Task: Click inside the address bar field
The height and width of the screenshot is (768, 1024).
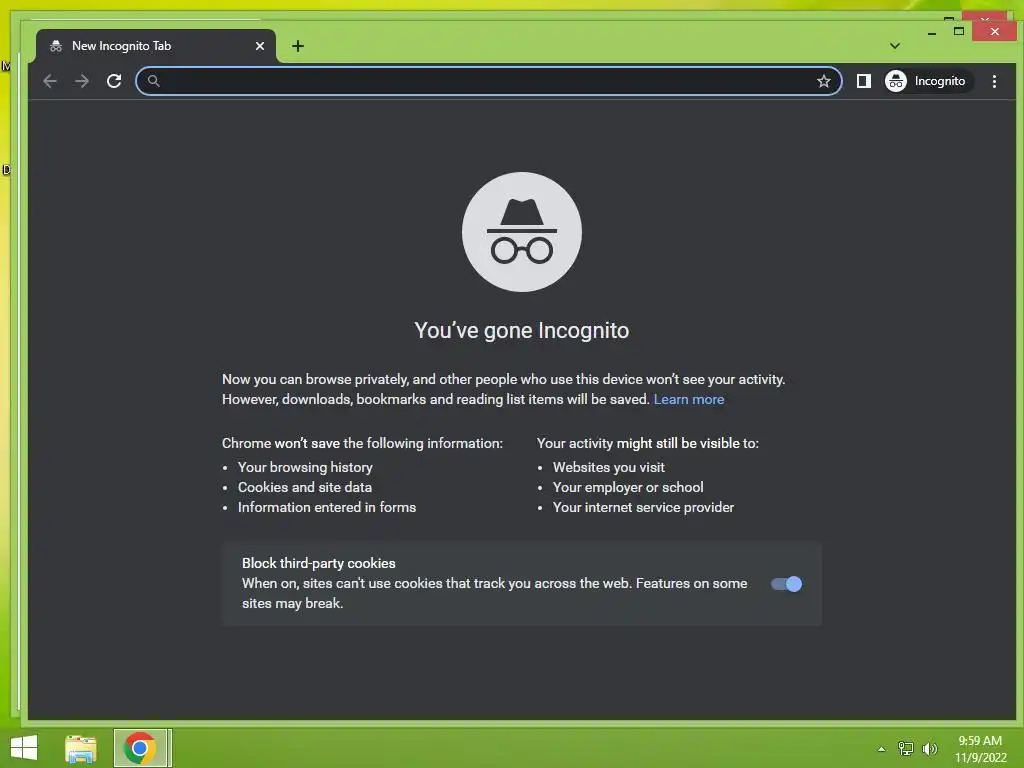Action: [x=488, y=81]
